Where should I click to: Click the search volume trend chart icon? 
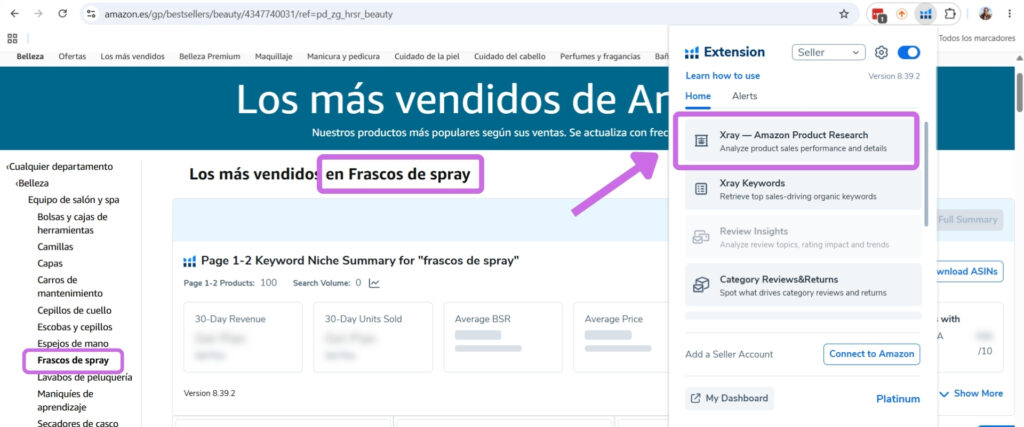[374, 283]
